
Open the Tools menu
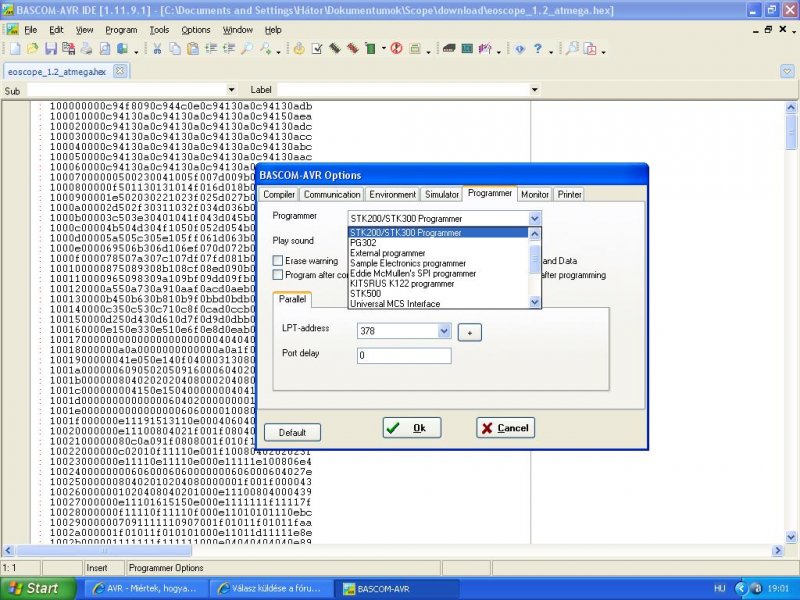tap(159, 30)
